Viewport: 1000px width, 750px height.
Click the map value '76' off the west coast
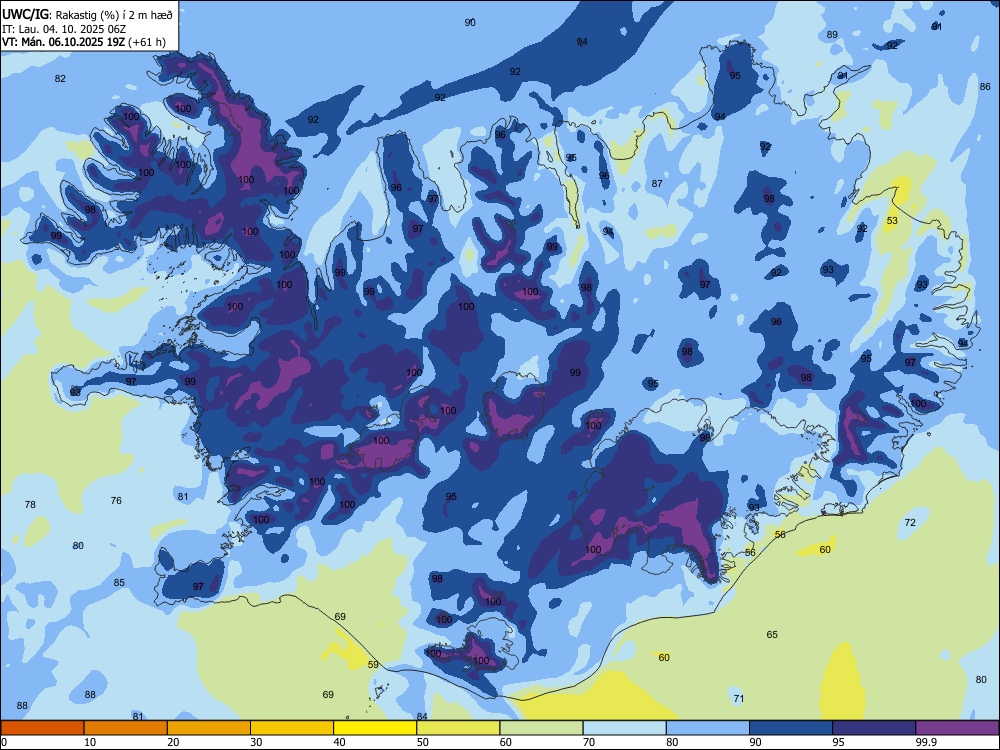click(x=116, y=501)
